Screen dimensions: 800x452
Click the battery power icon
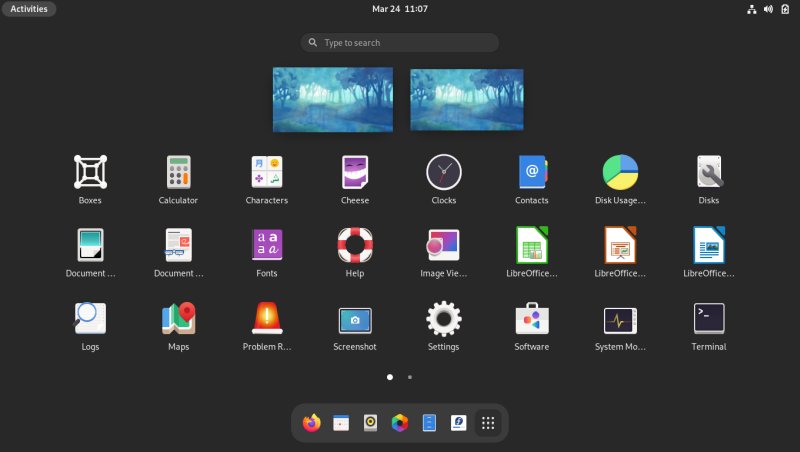click(x=785, y=9)
